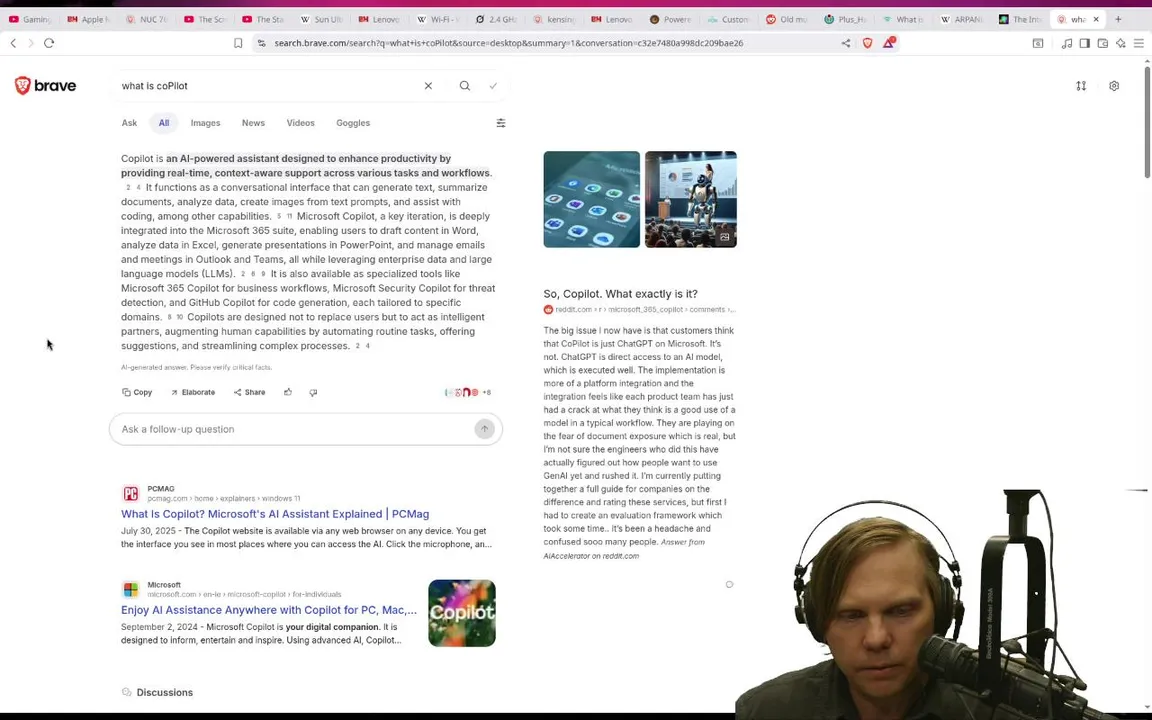Switch to the Apple browser tab
The image size is (1152, 720).
point(88,19)
